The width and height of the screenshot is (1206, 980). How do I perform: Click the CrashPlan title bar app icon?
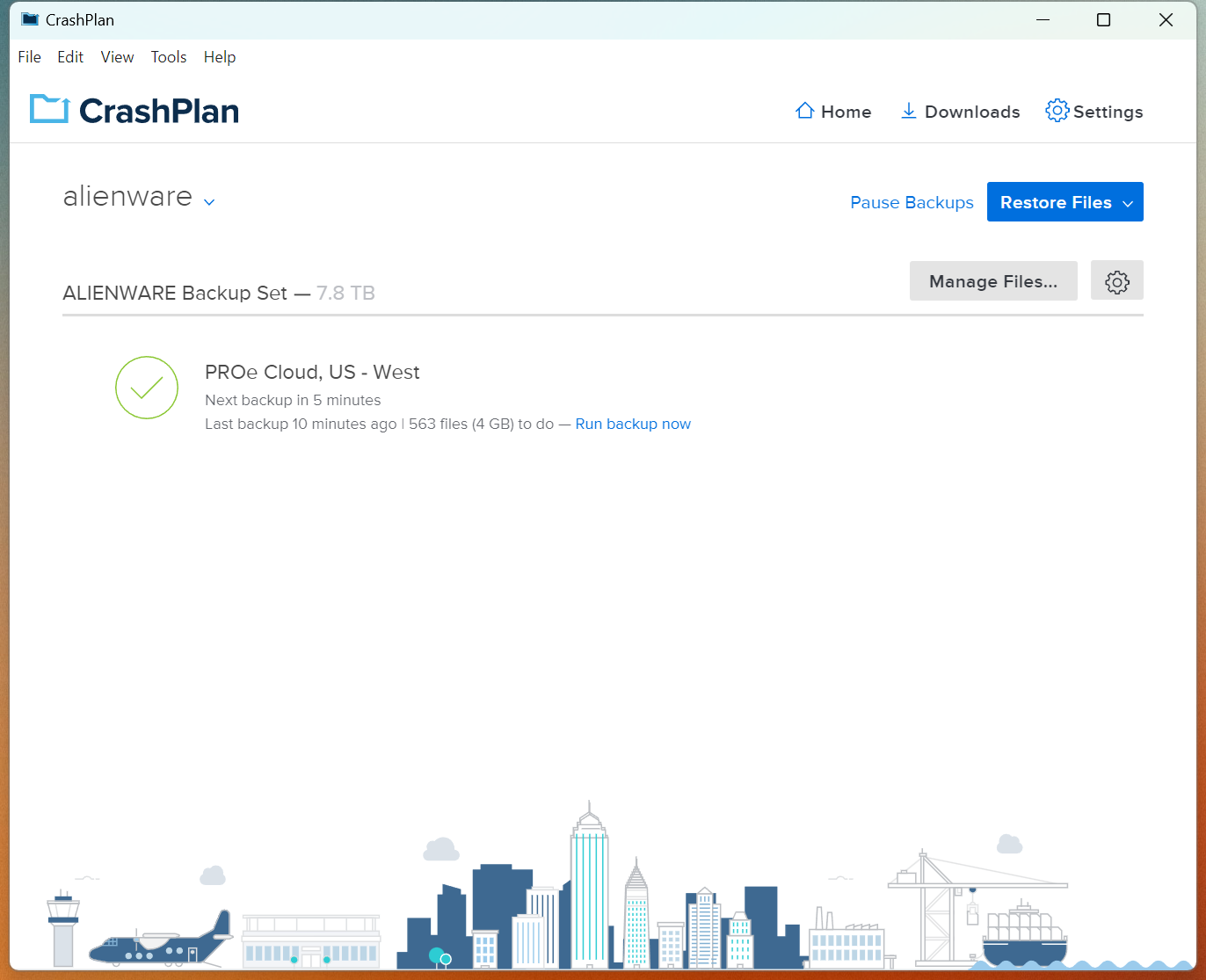pyautogui.click(x=30, y=19)
